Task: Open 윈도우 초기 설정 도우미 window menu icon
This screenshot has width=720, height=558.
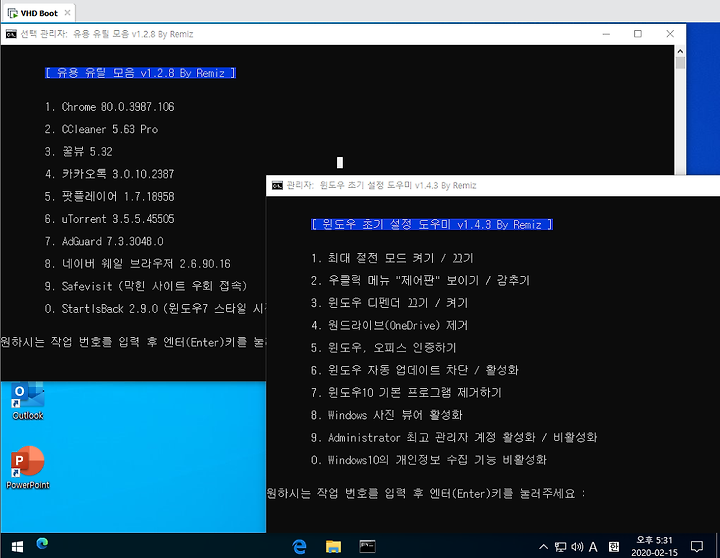Action: click(277, 185)
